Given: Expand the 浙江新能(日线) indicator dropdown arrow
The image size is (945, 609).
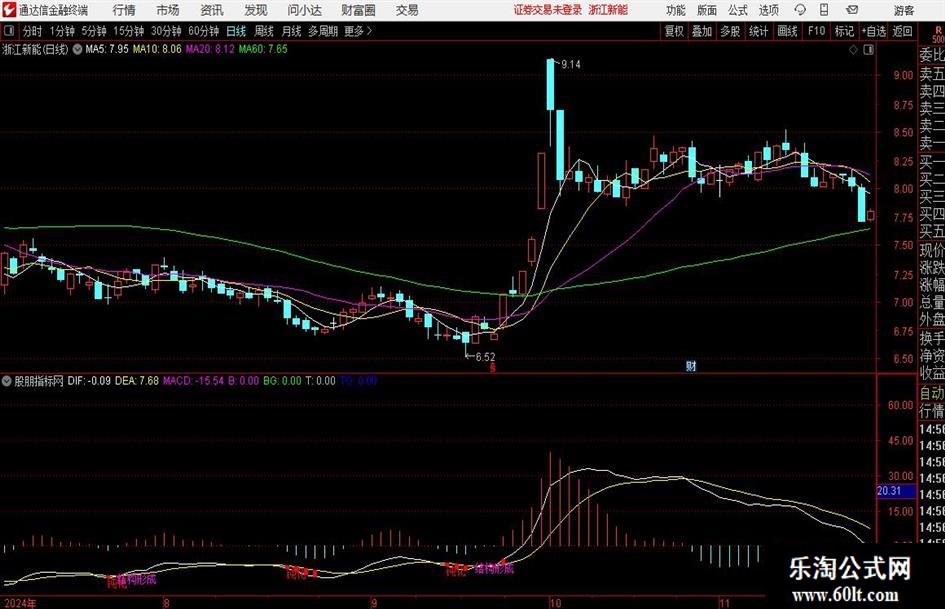Looking at the screenshot, I should [x=77, y=49].
